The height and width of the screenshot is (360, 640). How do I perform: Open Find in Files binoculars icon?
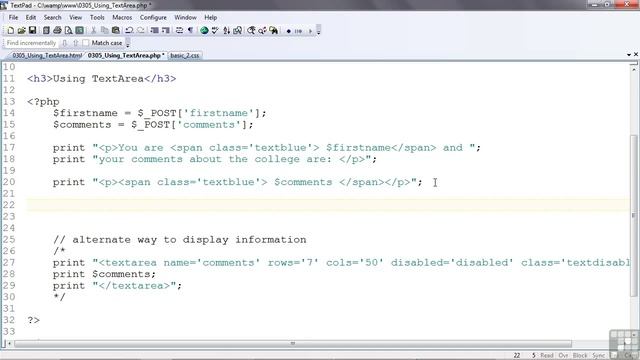click(273, 31)
